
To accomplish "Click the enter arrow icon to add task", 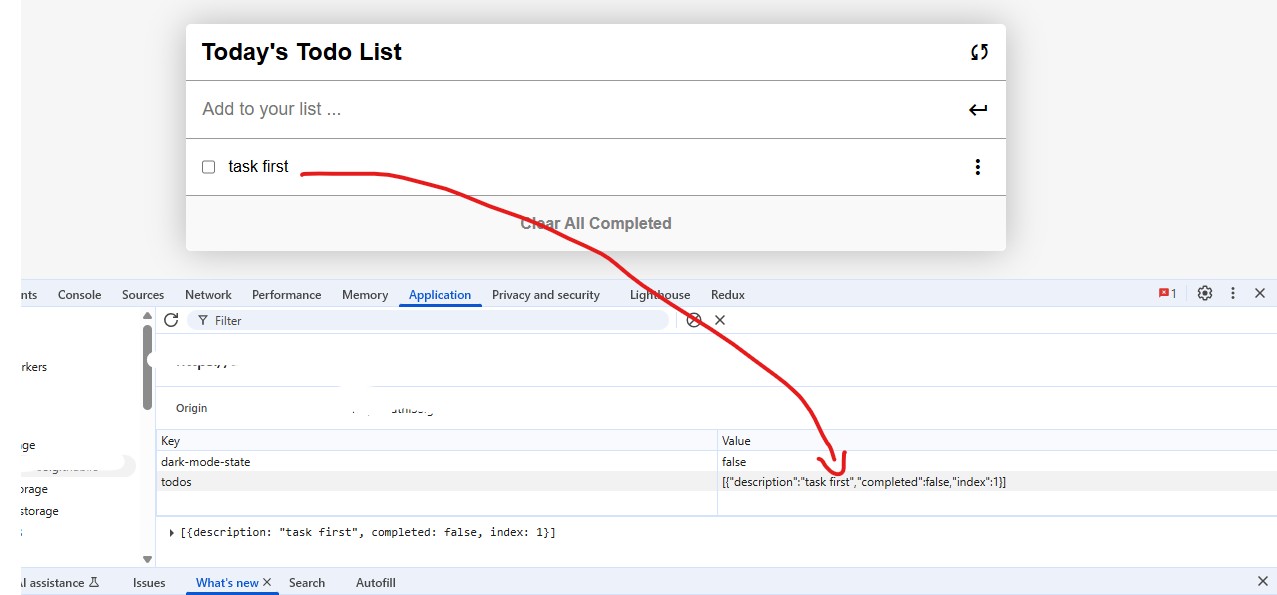I will tap(978, 110).
